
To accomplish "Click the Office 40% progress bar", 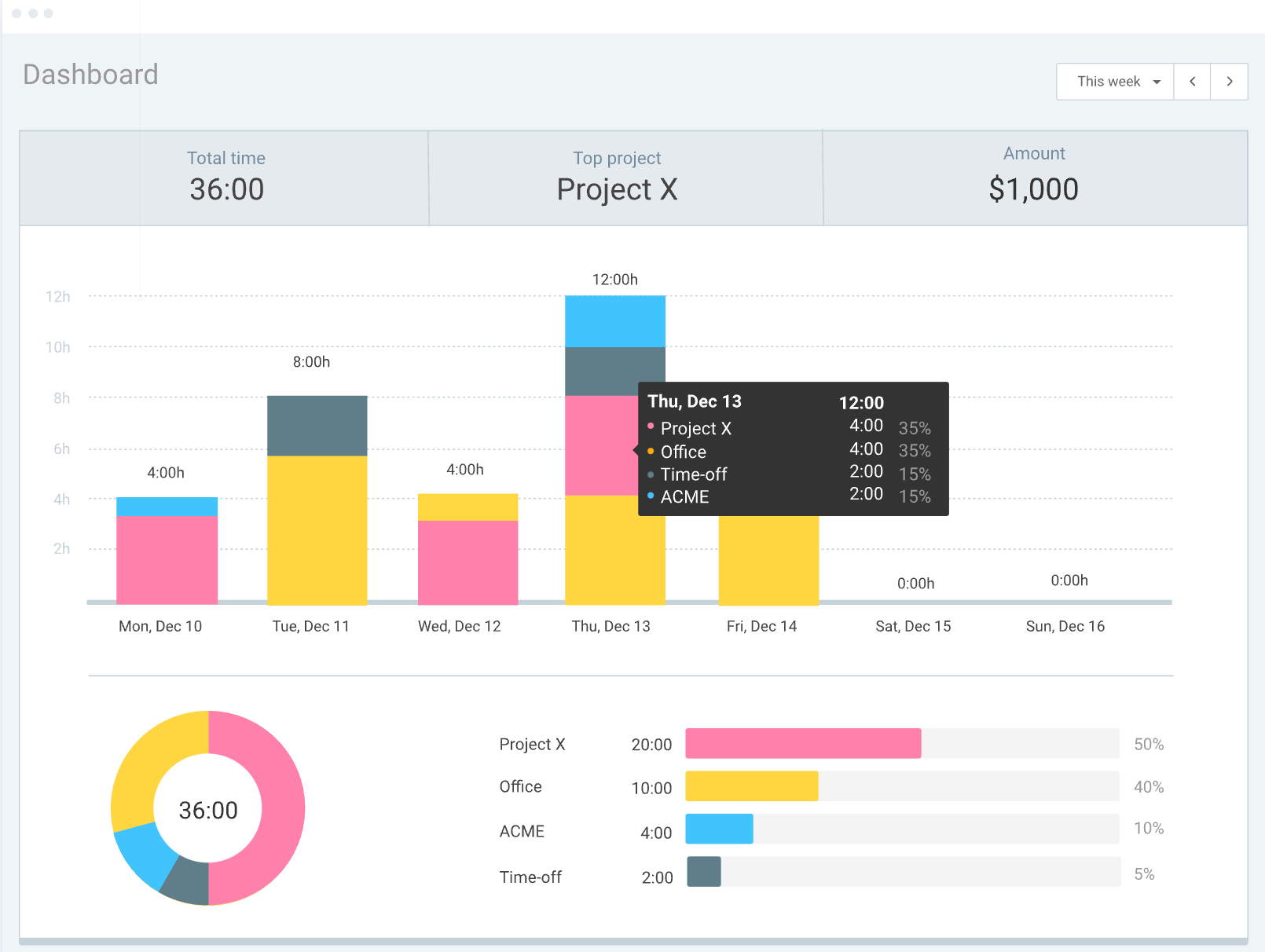I will point(750,785).
